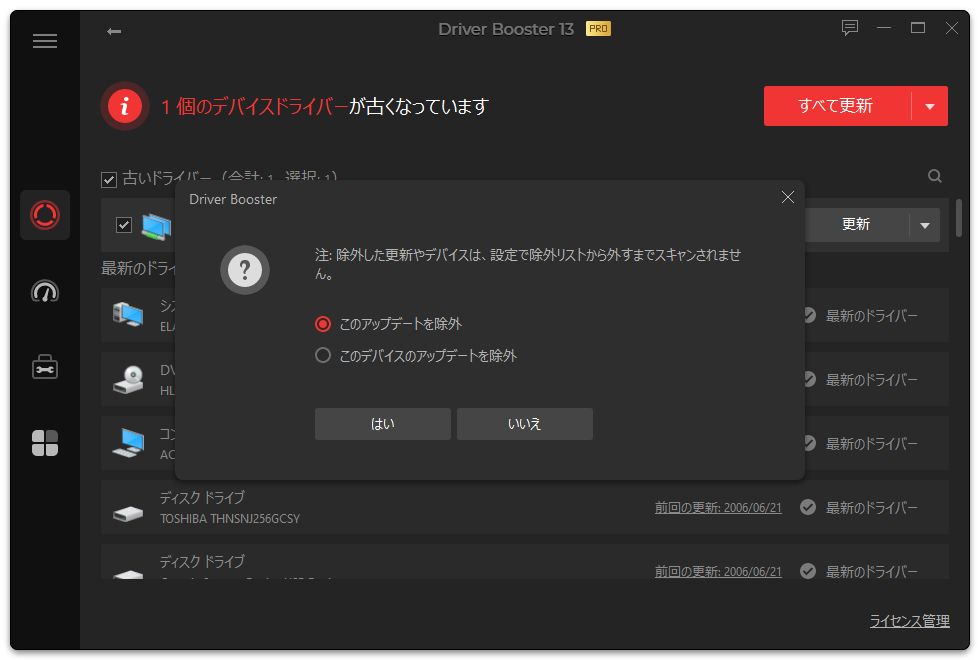
Task: Toggle the '古いドライバー' select-all checkbox
Action: [x=109, y=180]
